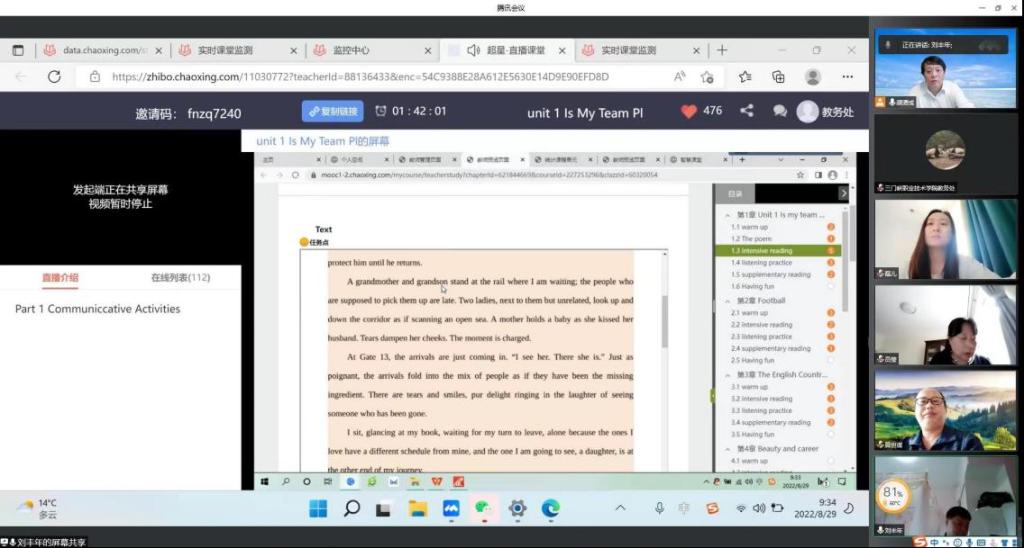
Task: Open Tencent Meeting icon on the taskbar
Action: pyautogui.click(x=451, y=508)
